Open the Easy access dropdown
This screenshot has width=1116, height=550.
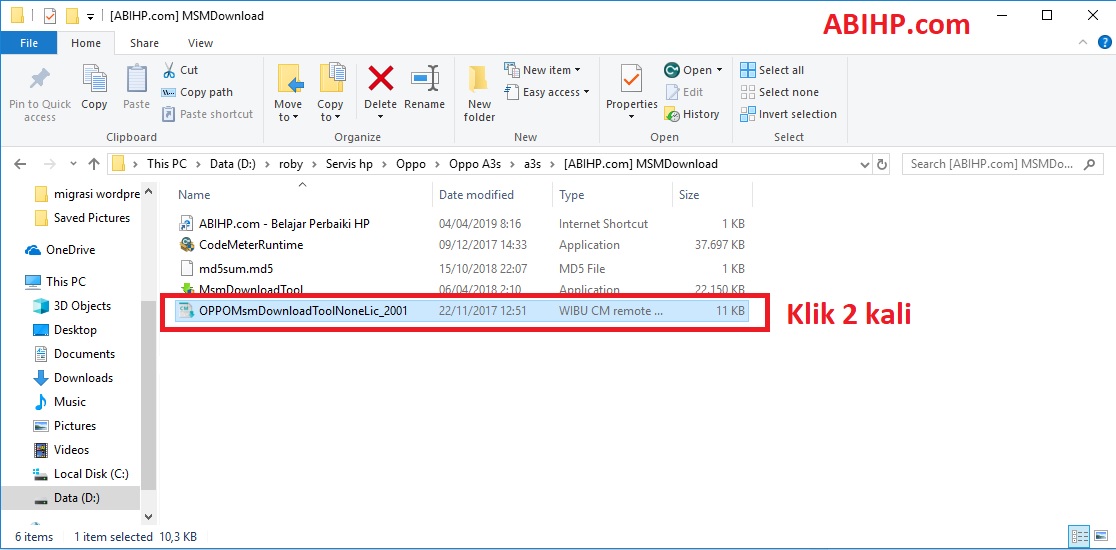pyautogui.click(x=547, y=92)
